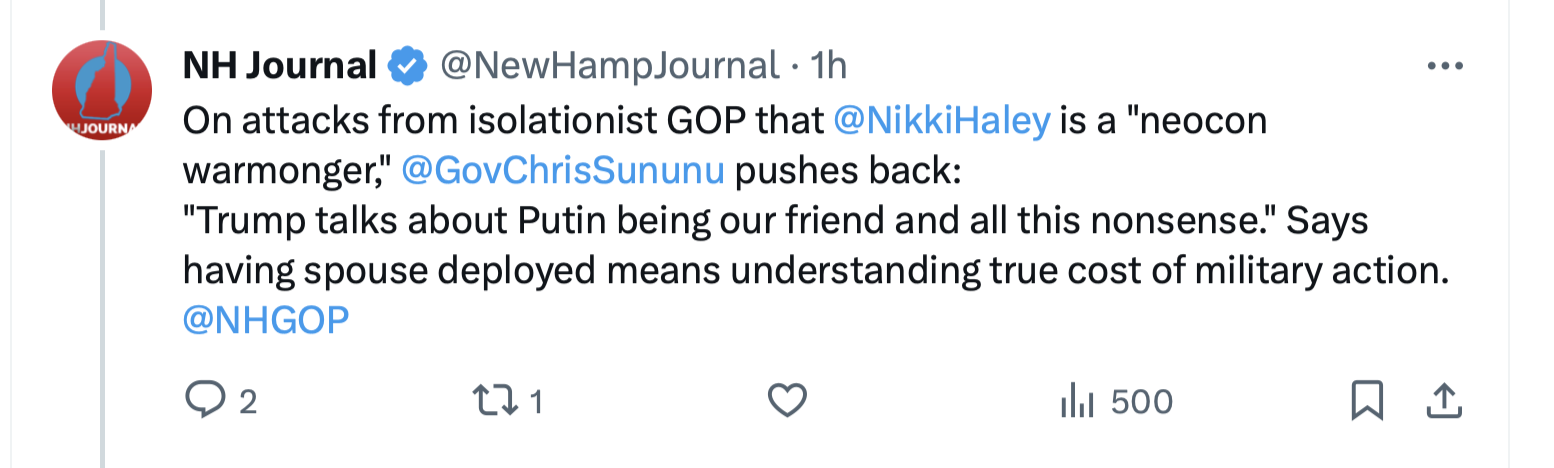This screenshot has height=468, width=1554.
Task: Visit the @NikkiHaley mention
Action: click(942, 121)
